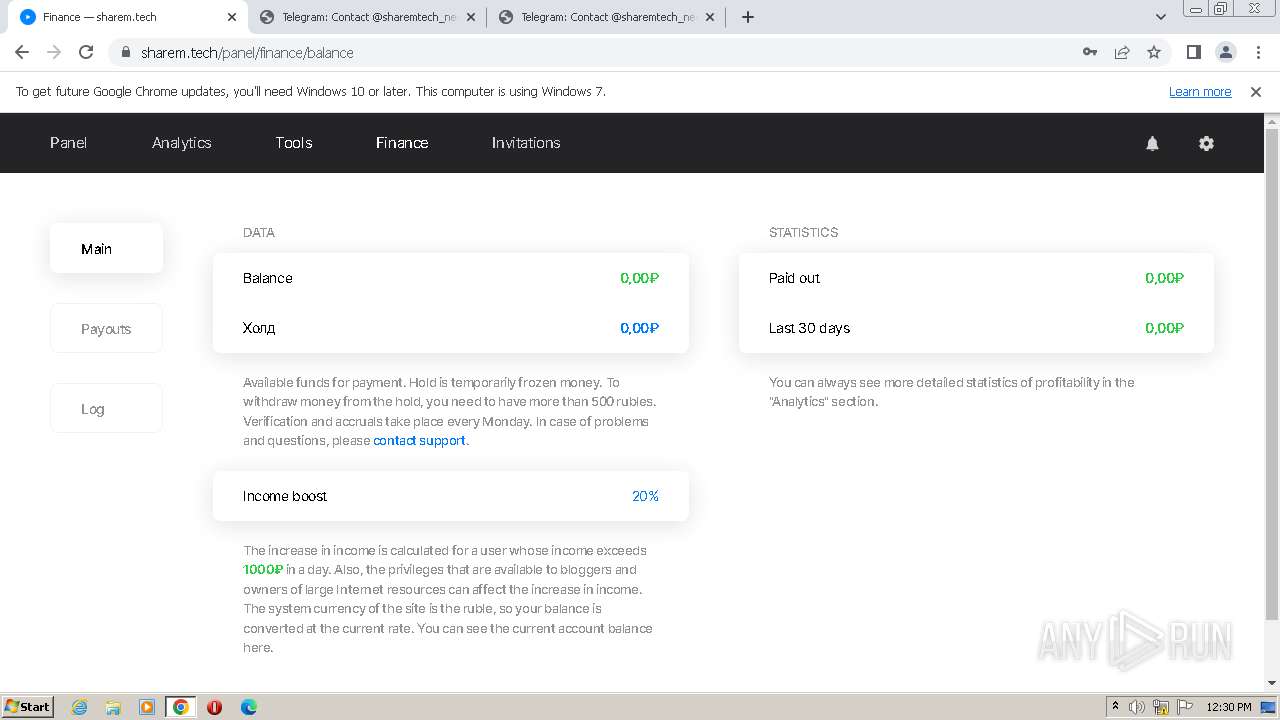Open the Windows Start menu
Screen dimensions: 1280x720
[28, 707]
